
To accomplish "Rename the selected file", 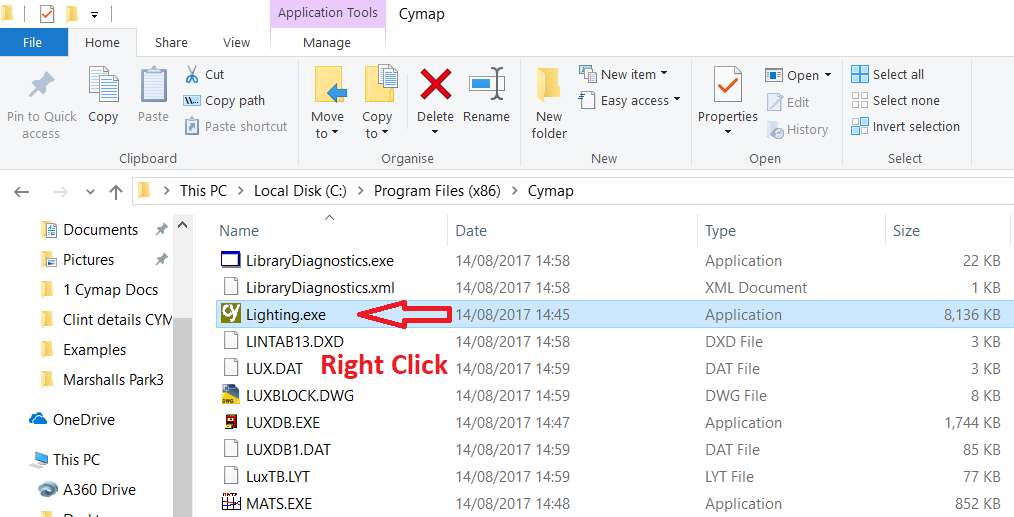I will tap(486, 94).
